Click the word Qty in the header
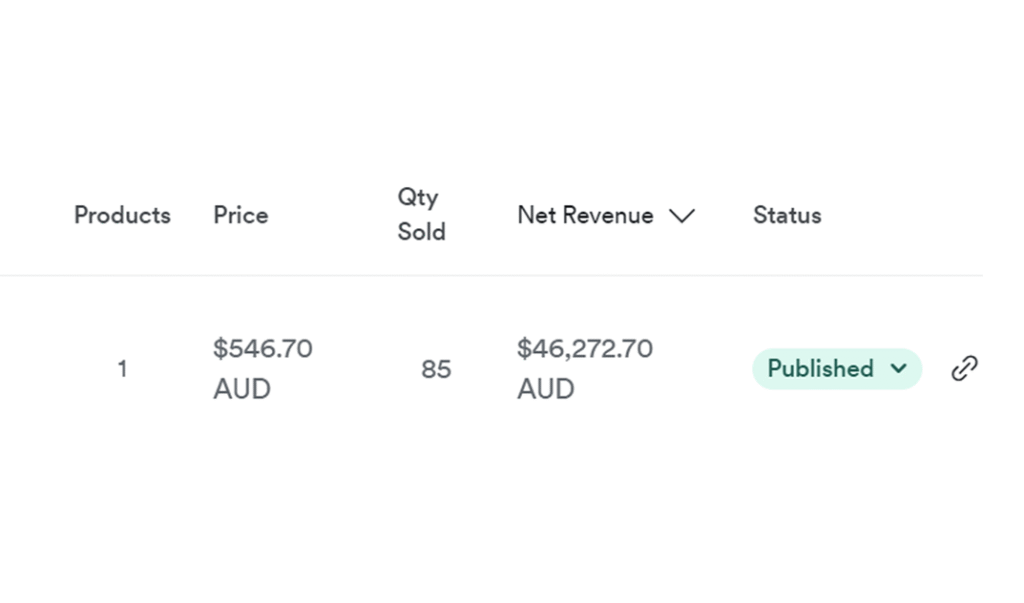Viewport: 1024px width, 603px height. [x=417, y=197]
